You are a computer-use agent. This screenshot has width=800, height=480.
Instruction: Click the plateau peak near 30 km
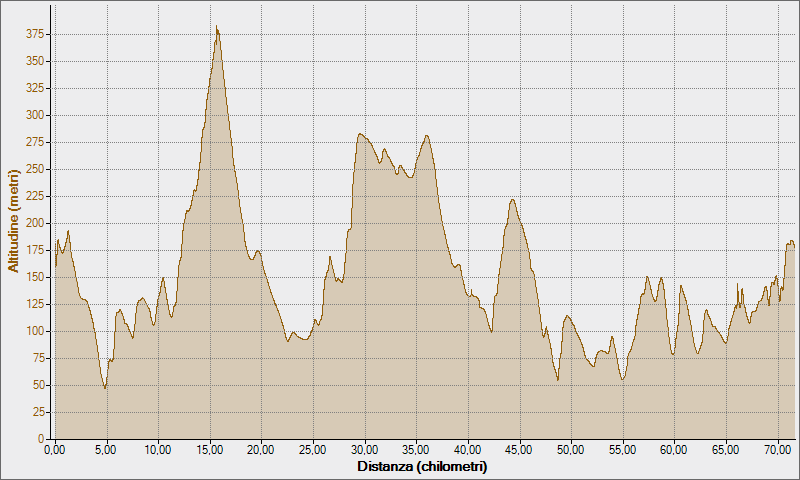(x=360, y=134)
